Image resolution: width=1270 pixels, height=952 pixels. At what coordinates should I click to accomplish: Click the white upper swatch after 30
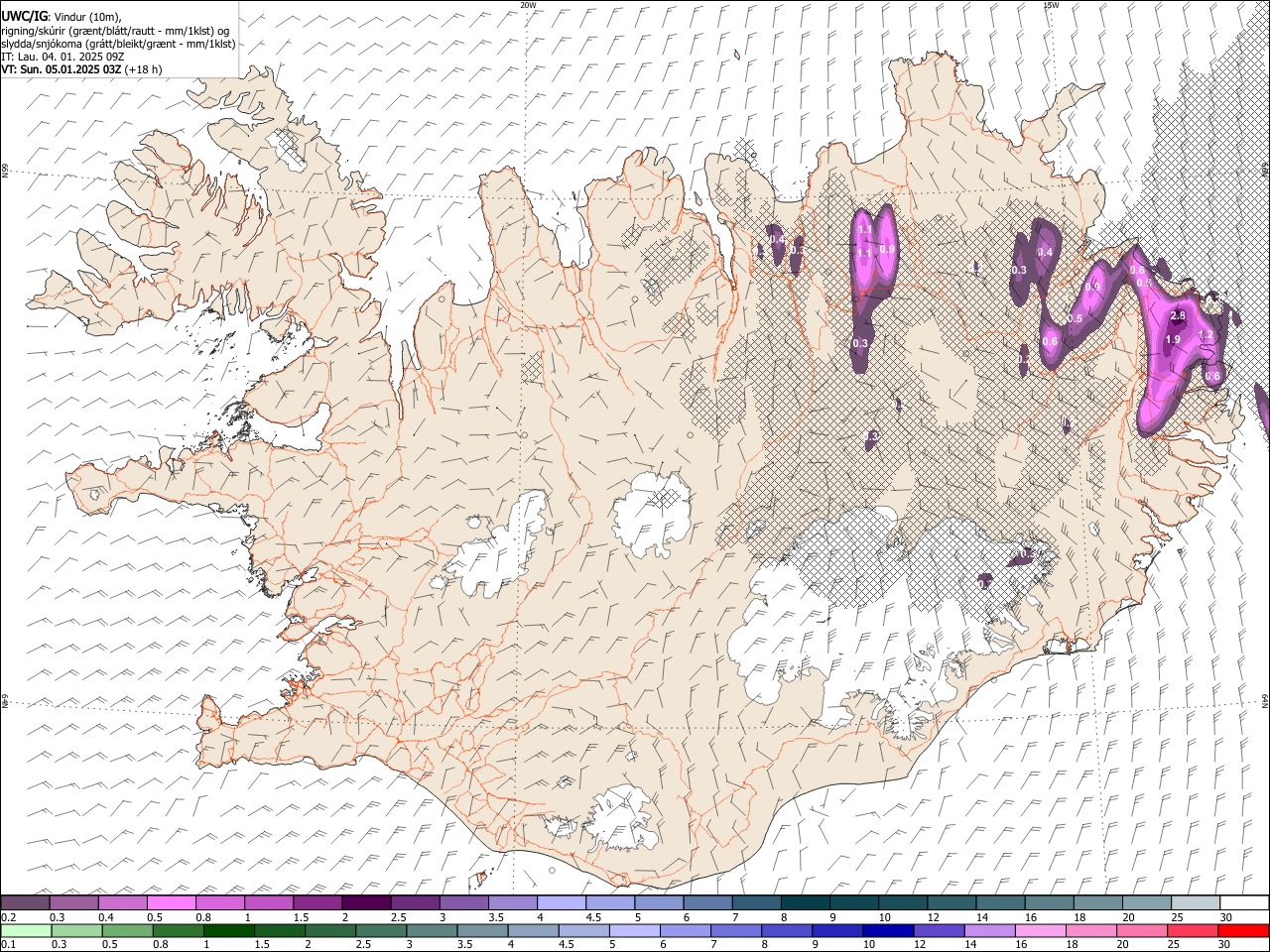click(1244, 902)
